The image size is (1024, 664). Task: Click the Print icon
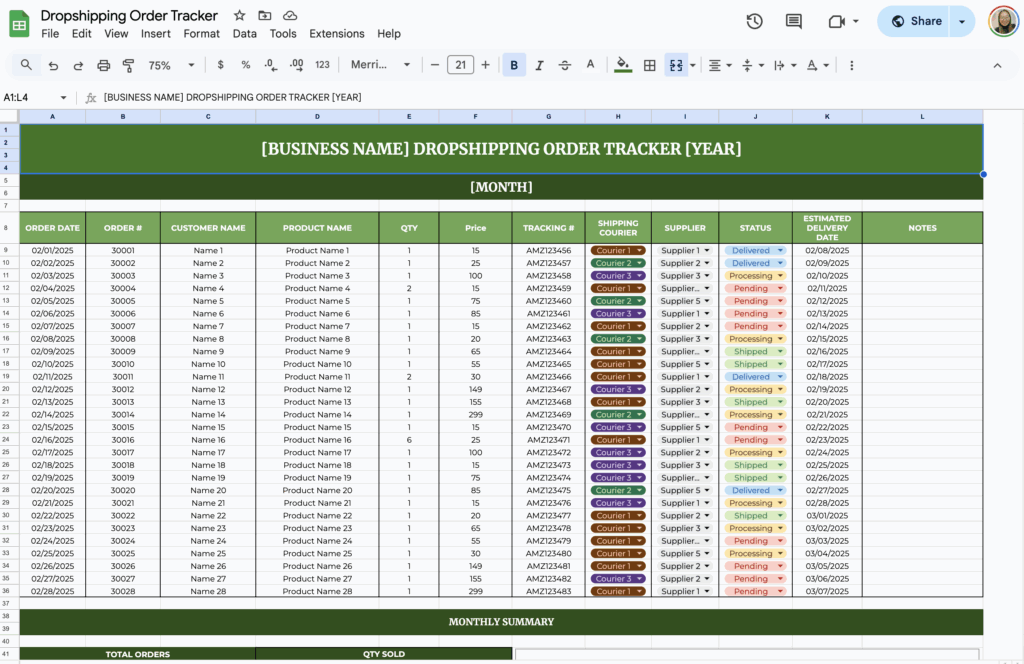104,64
